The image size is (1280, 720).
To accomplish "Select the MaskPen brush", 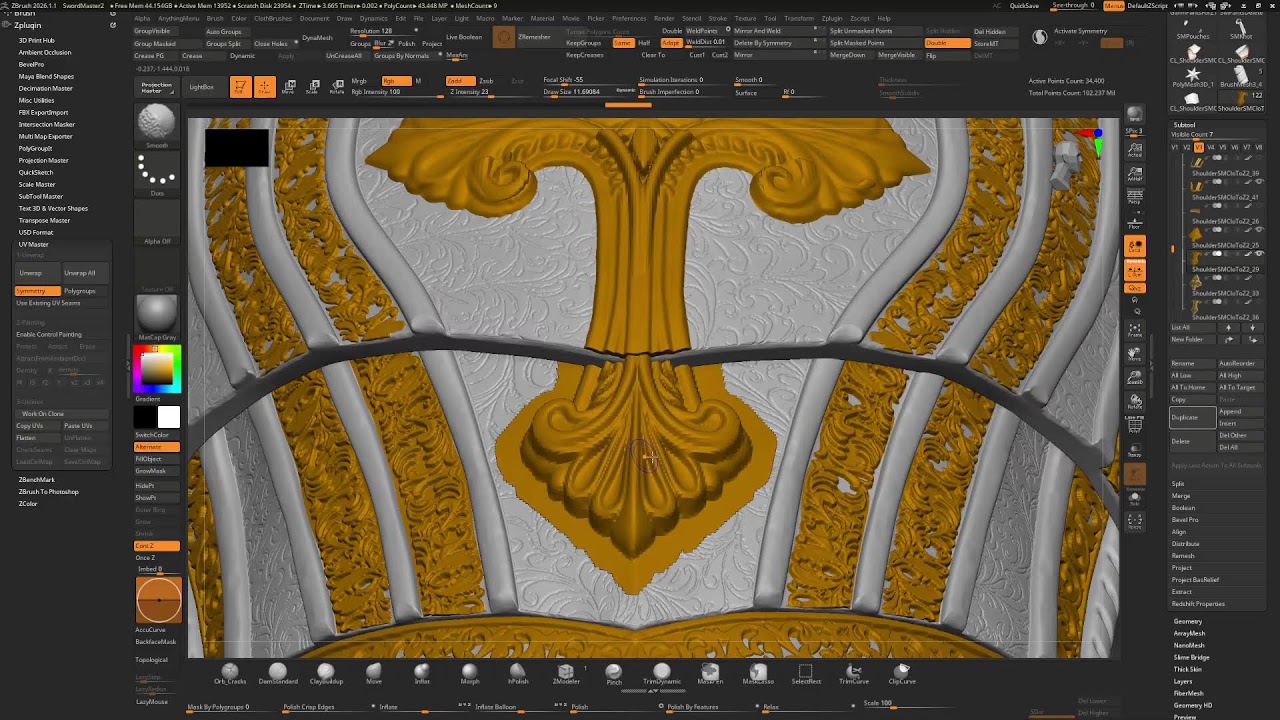I will (710, 673).
